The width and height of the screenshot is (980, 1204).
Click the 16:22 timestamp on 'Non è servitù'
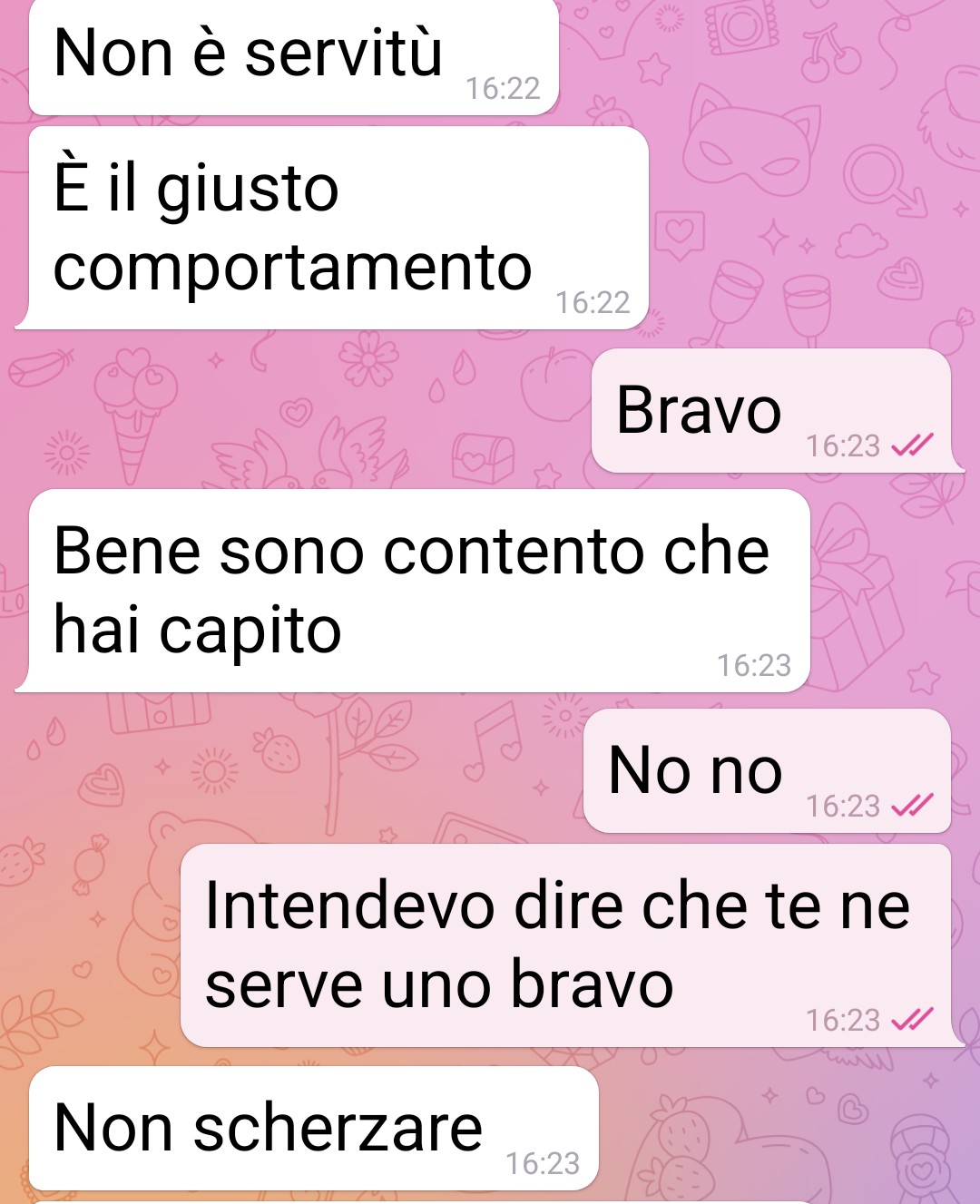coord(503,88)
